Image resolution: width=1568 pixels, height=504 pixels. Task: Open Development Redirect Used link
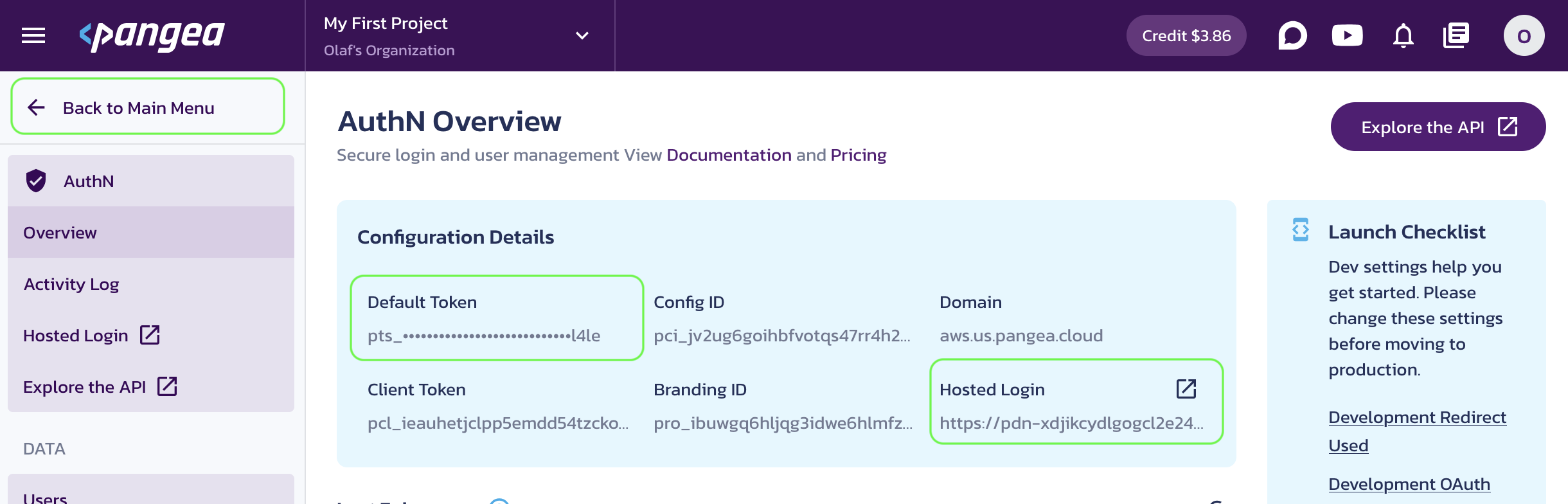pos(1417,431)
